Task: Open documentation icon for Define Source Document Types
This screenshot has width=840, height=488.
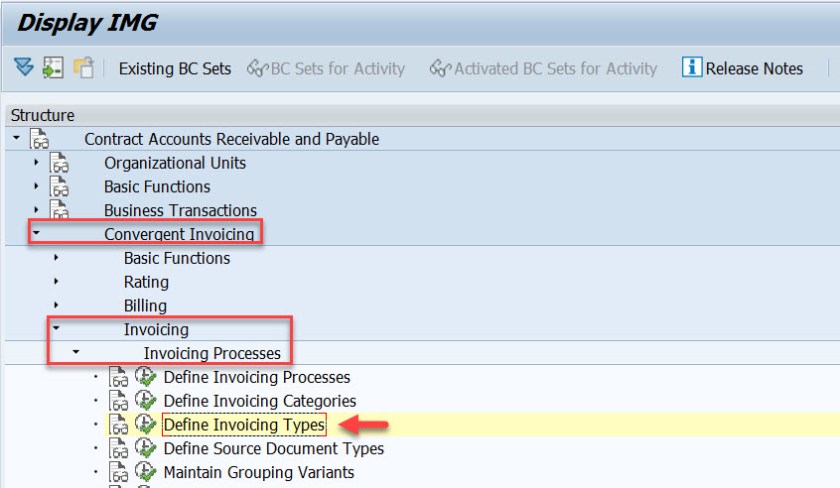Action: 119,449
